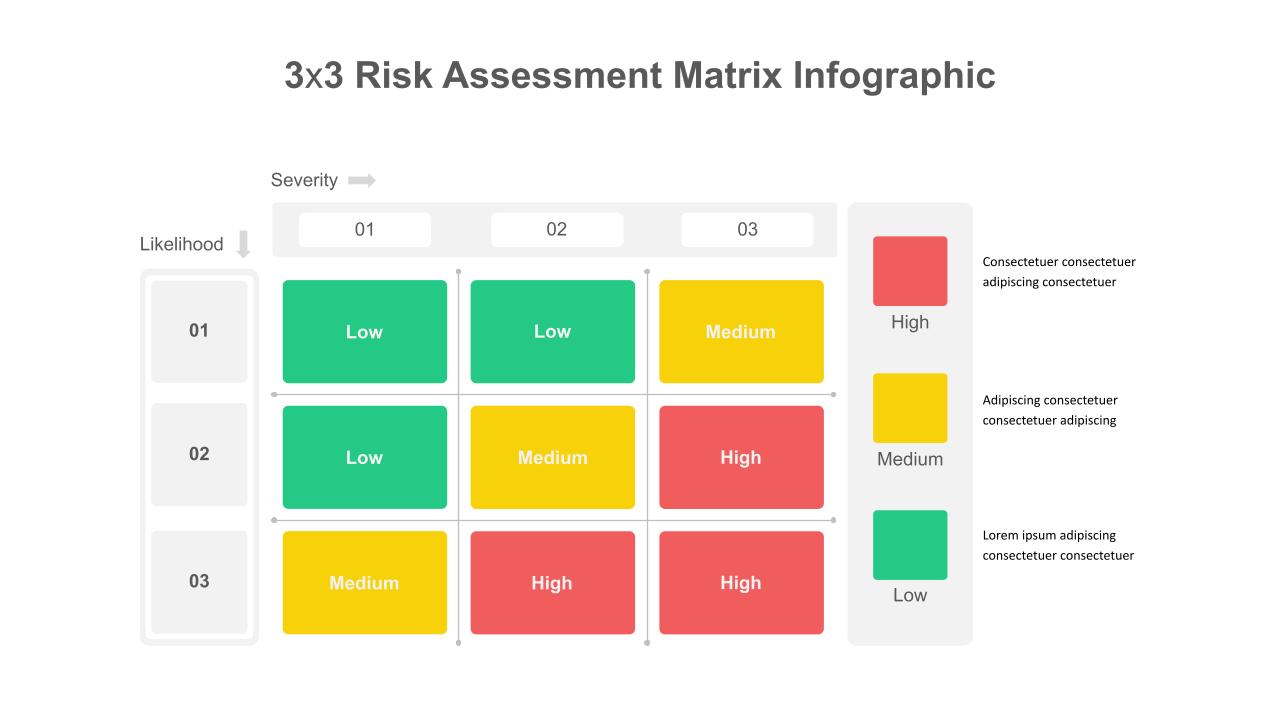The image size is (1280, 720).
Task: Select the title 3x3 Risk Assessment Matrix Infographic
Action: (640, 75)
